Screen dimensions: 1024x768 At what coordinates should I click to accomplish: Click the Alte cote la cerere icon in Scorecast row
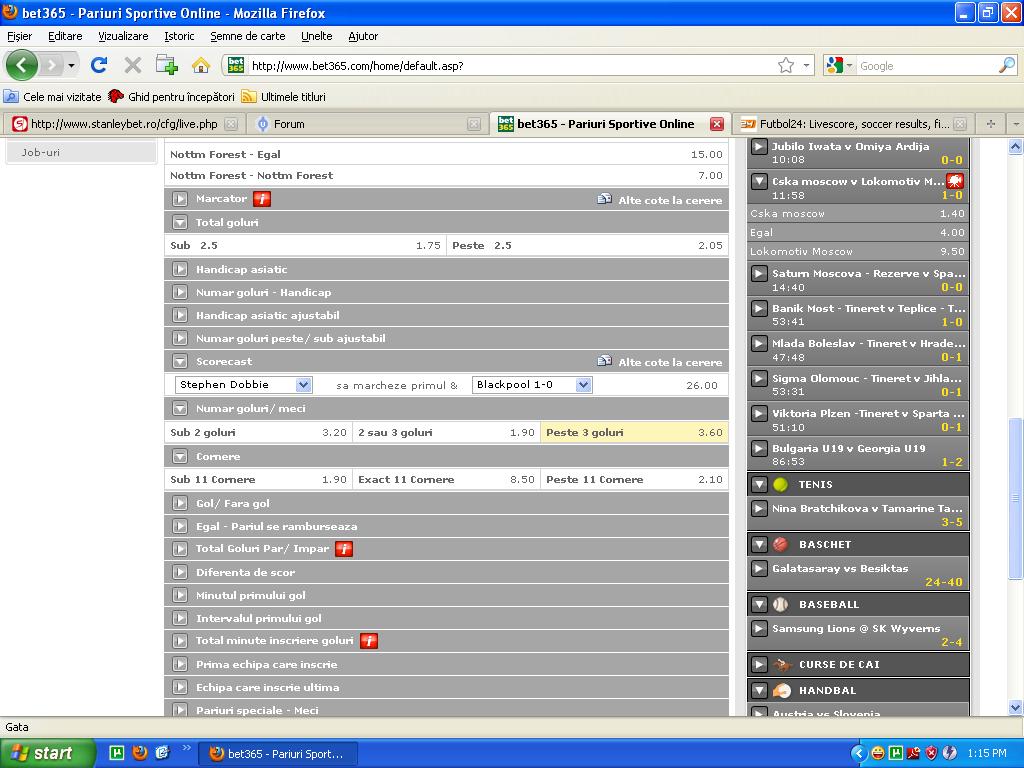[x=605, y=361]
